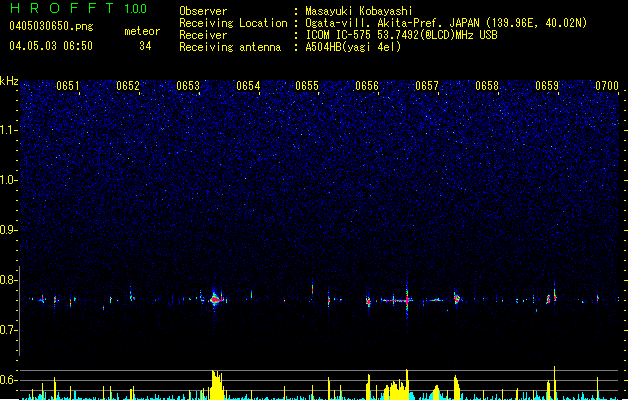Click the 0.8 kHz axis label

[9, 280]
